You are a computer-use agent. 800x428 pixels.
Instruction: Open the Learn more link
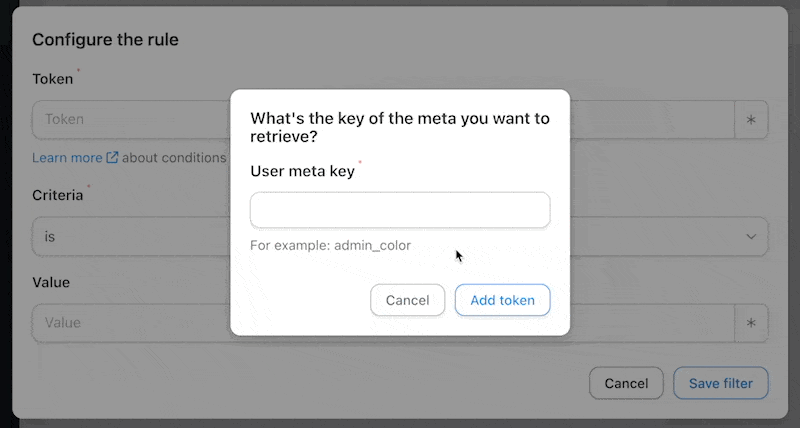click(x=67, y=158)
